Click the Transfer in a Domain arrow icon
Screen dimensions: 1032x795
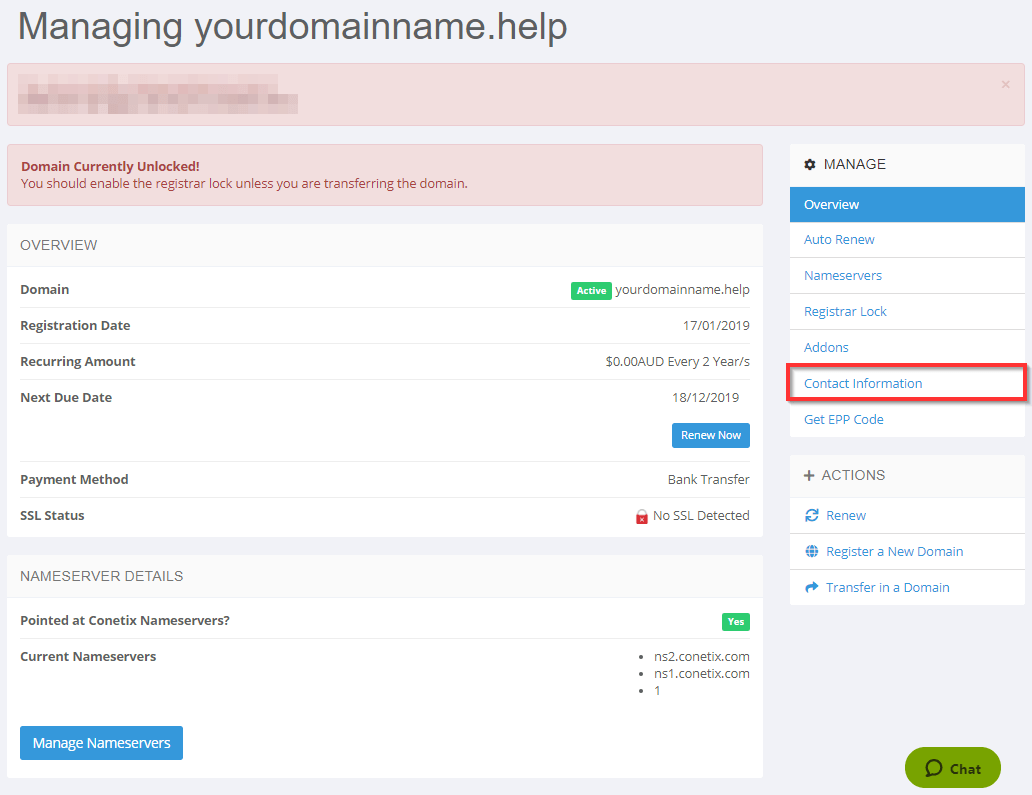coord(812,588)
